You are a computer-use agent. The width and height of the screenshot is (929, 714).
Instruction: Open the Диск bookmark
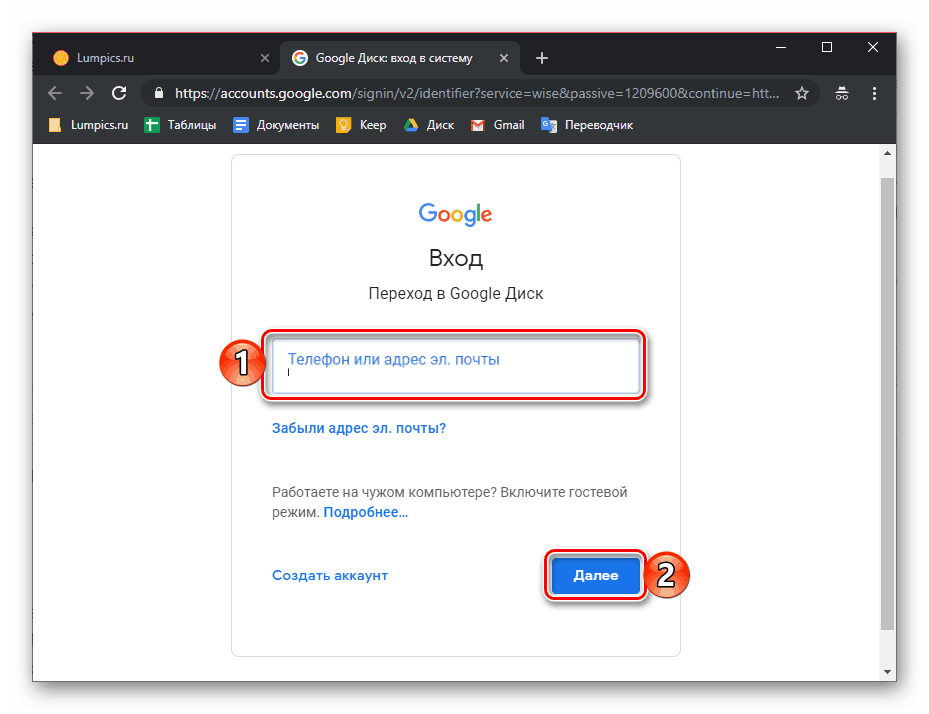pyautogui.click(x=428, y=125)
